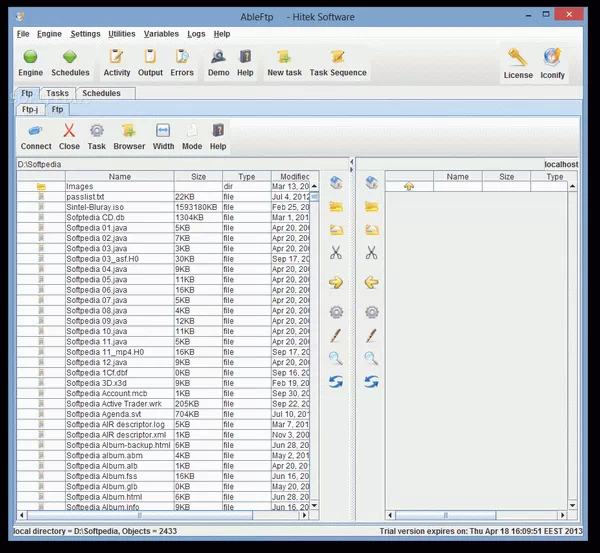Sort local list by Type column header
The image size is (600, 553).
point(246,176)
